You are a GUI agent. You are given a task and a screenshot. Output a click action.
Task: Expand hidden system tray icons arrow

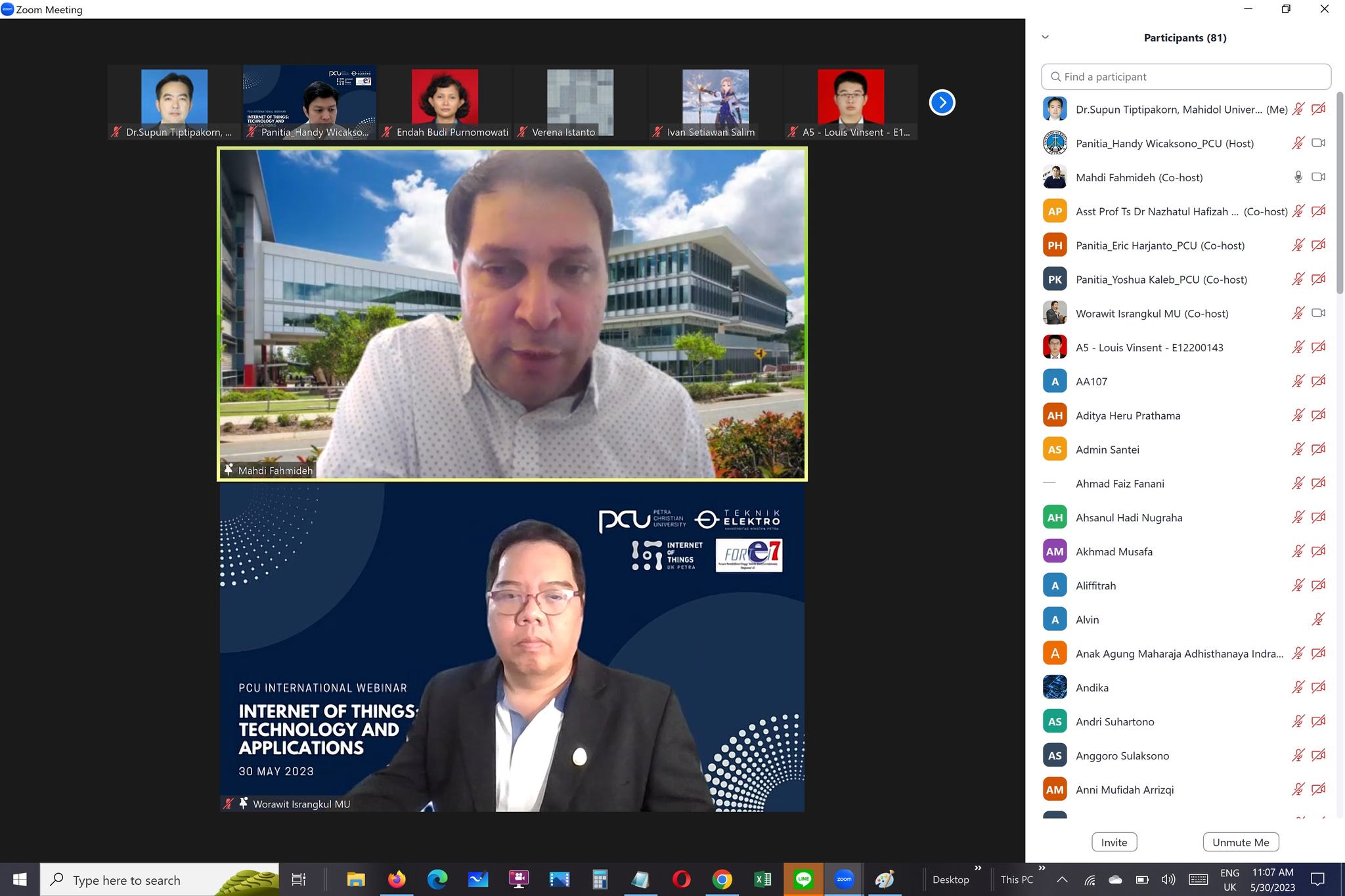1062,880
